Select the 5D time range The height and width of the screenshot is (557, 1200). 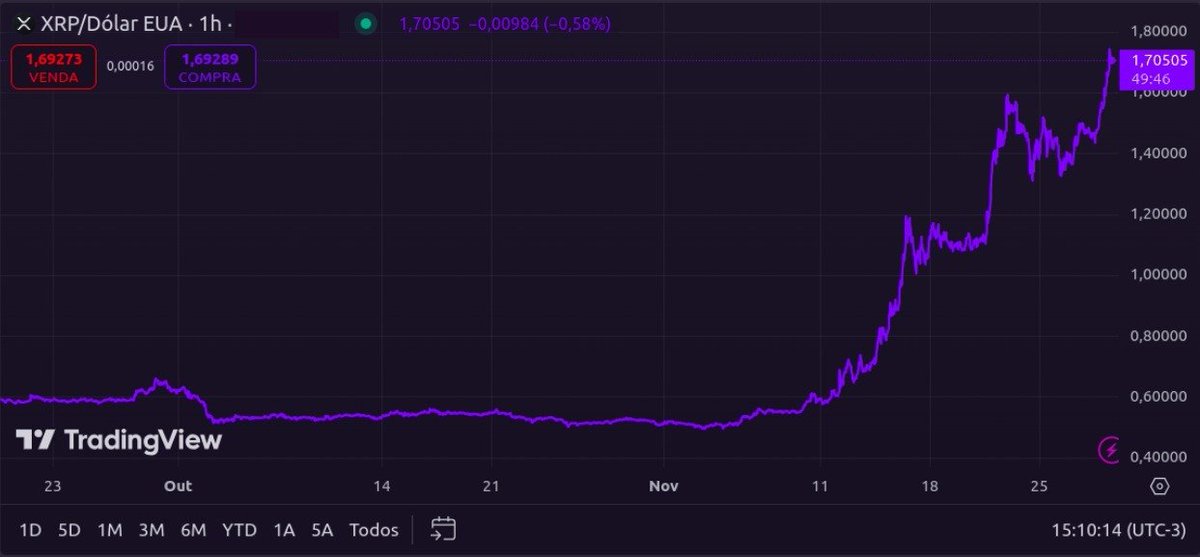coord(69,530)
